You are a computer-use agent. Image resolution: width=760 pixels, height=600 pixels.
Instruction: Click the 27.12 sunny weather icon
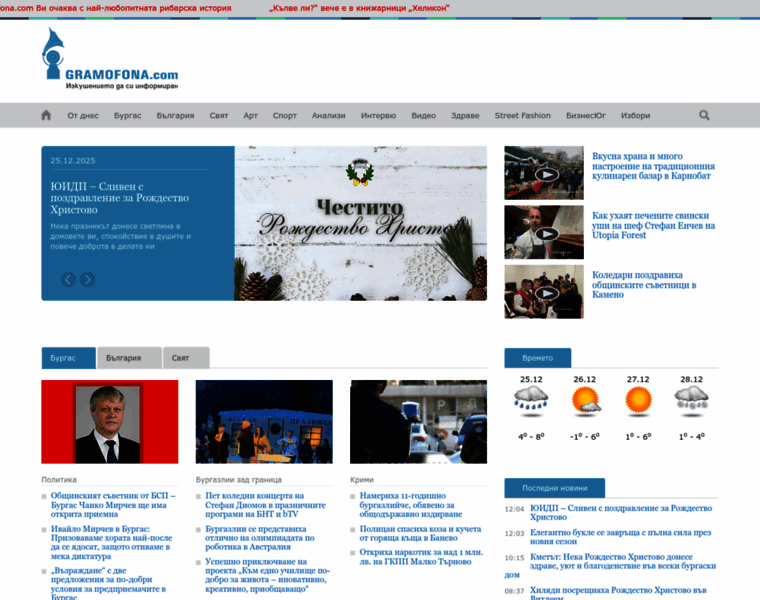coord(638,401)
